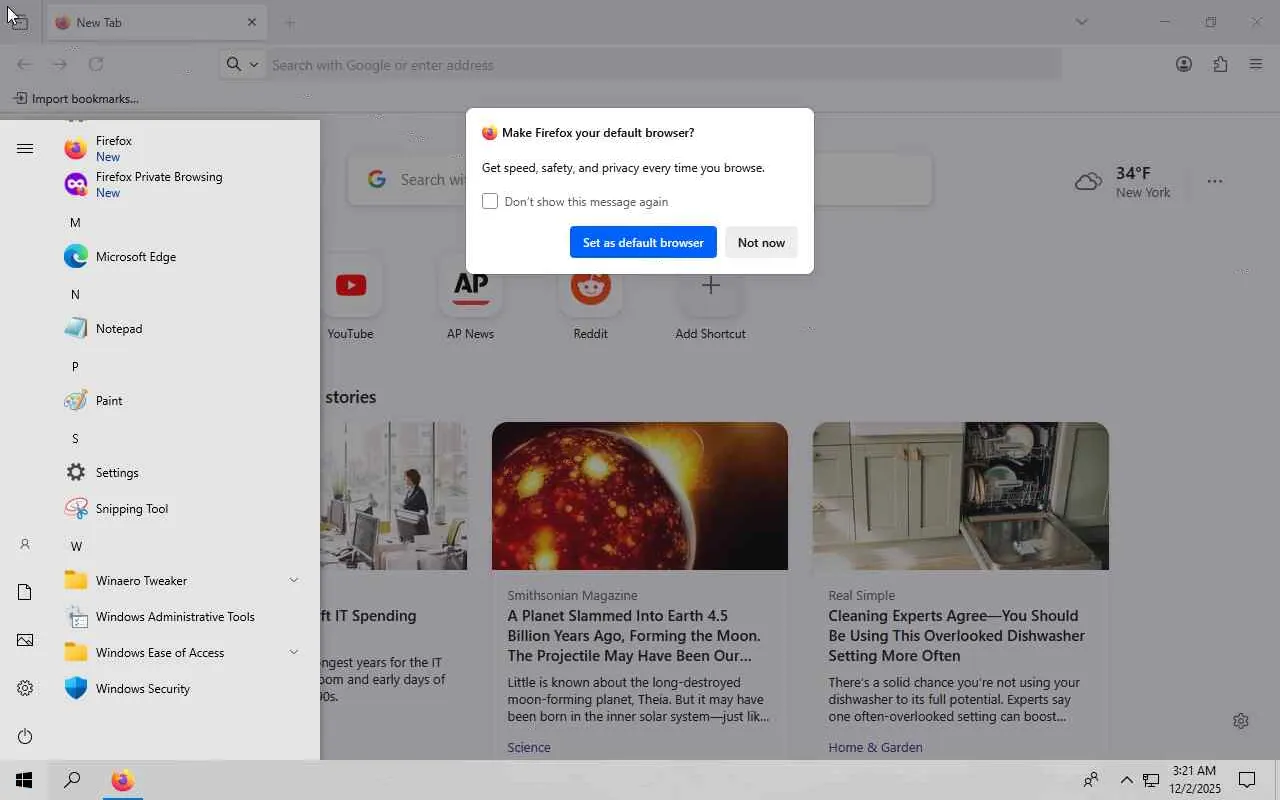This screenshot has width=1280, height=800.
Task: Click "Set as default browser" button
Action: pyautogui.click(x=643, y=242)
